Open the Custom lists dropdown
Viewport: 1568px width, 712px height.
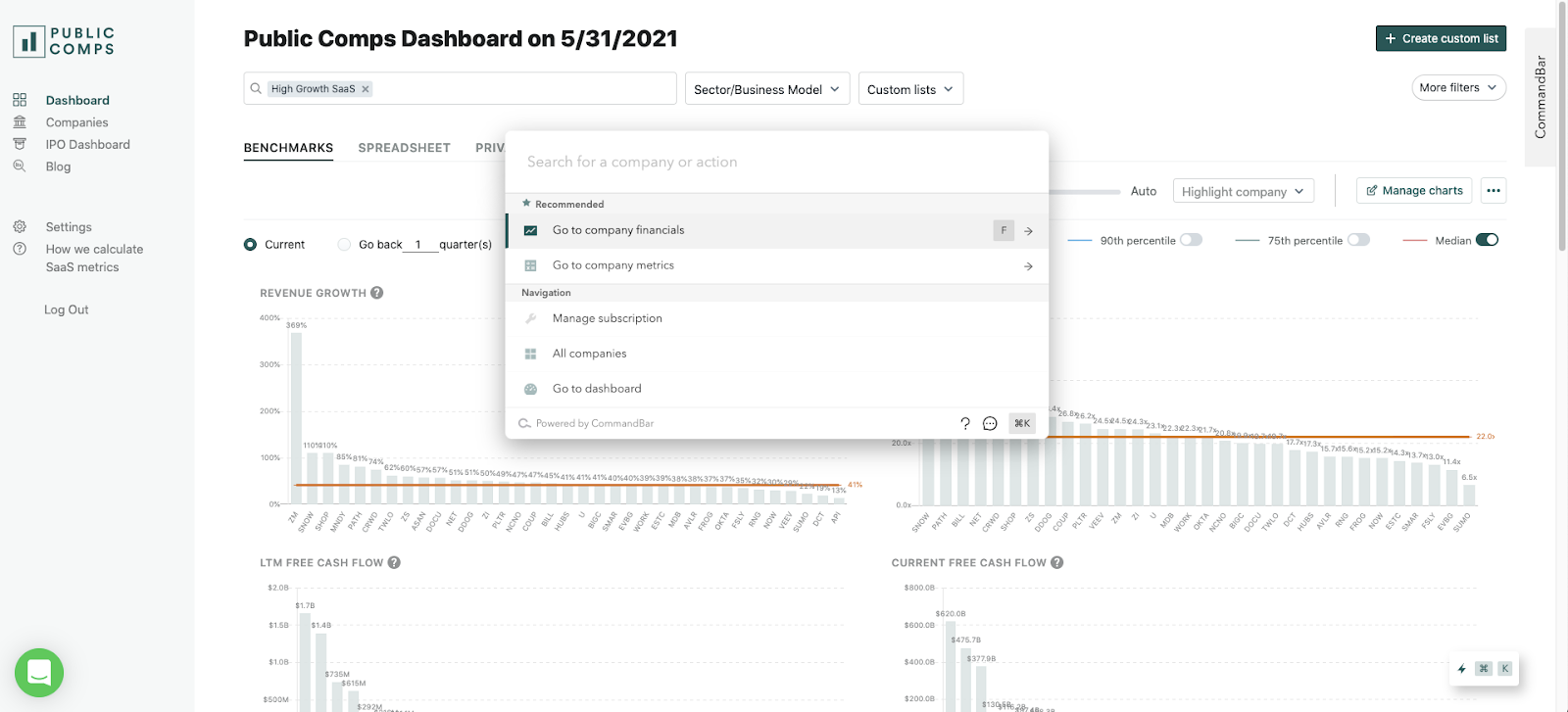click(x=911, y=89)
